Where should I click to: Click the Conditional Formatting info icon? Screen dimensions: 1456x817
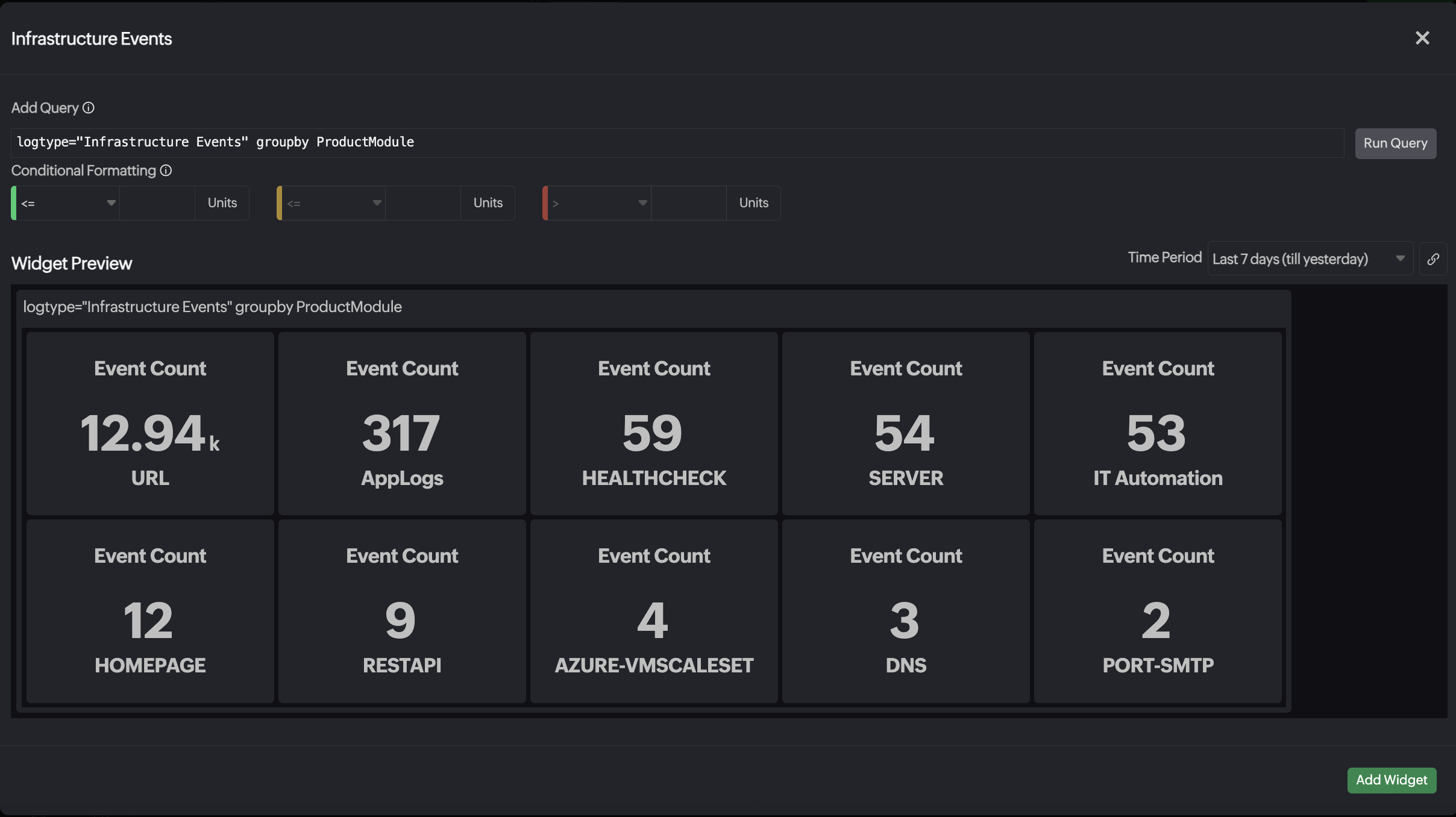tap(166, 171)
